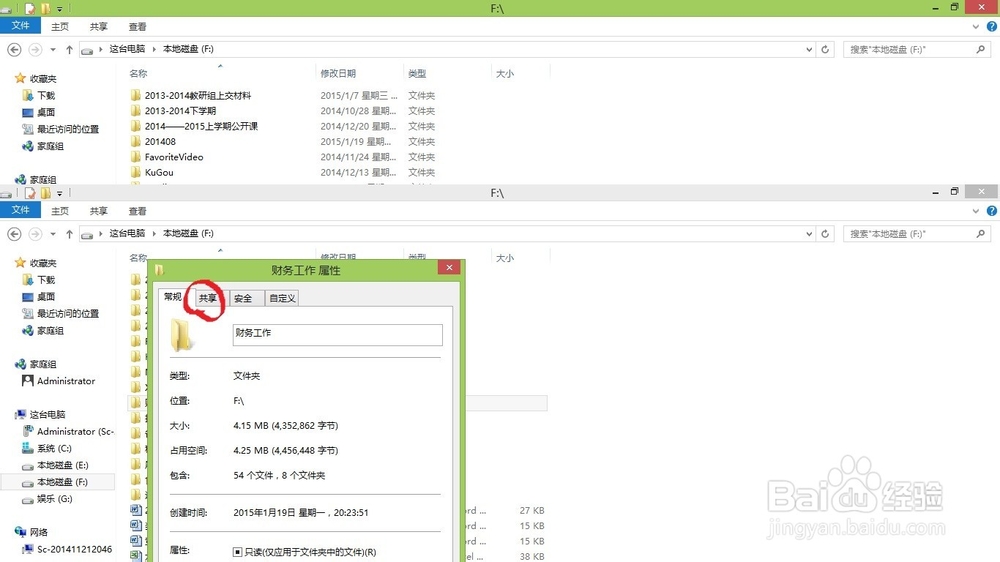Open folder 2013-2014教研组上交材料
Image resolution: width=1000 pixels, height=562 pixels.
tap(198, 95)
